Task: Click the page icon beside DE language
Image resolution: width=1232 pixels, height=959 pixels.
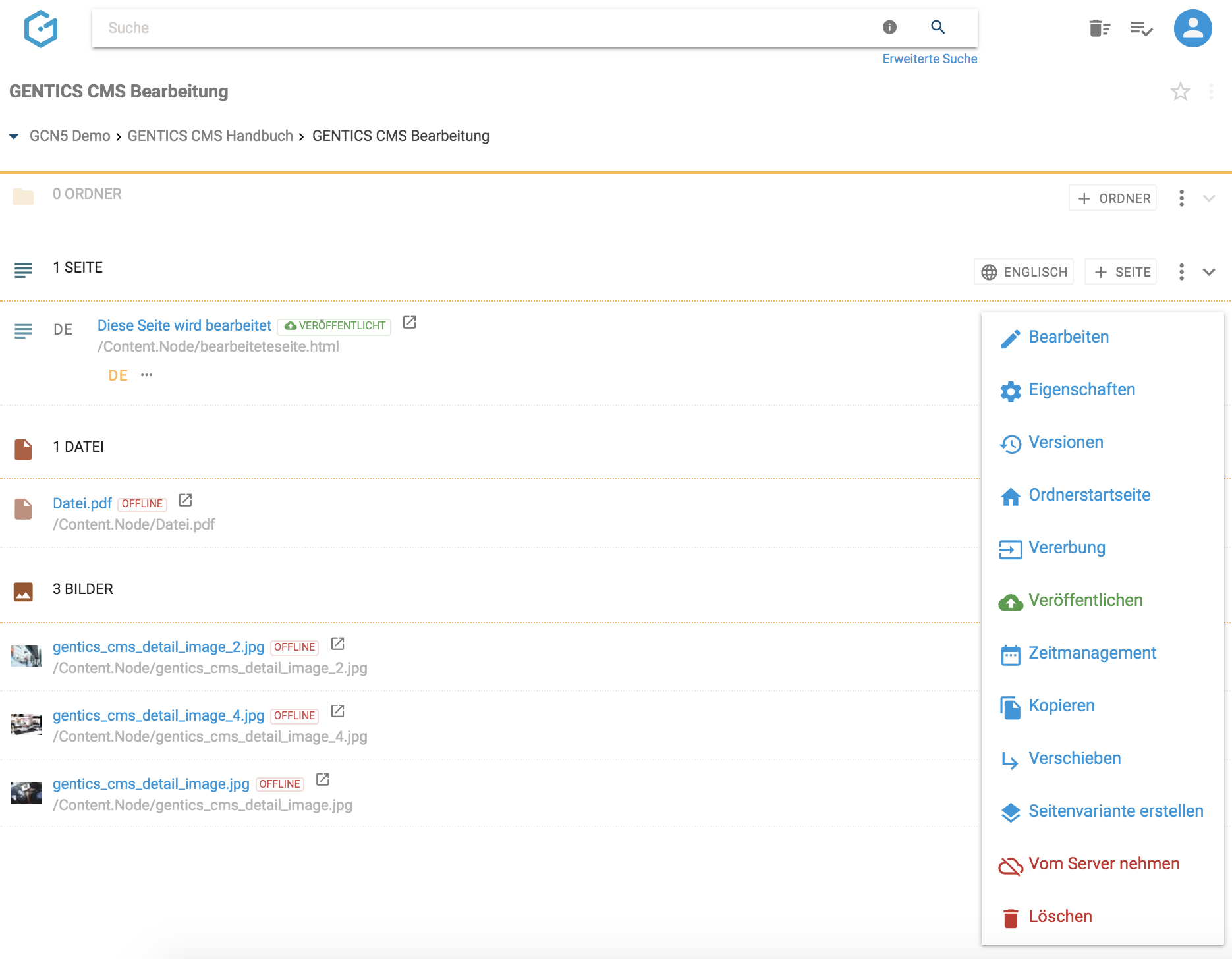Action: tap(23, 331)
